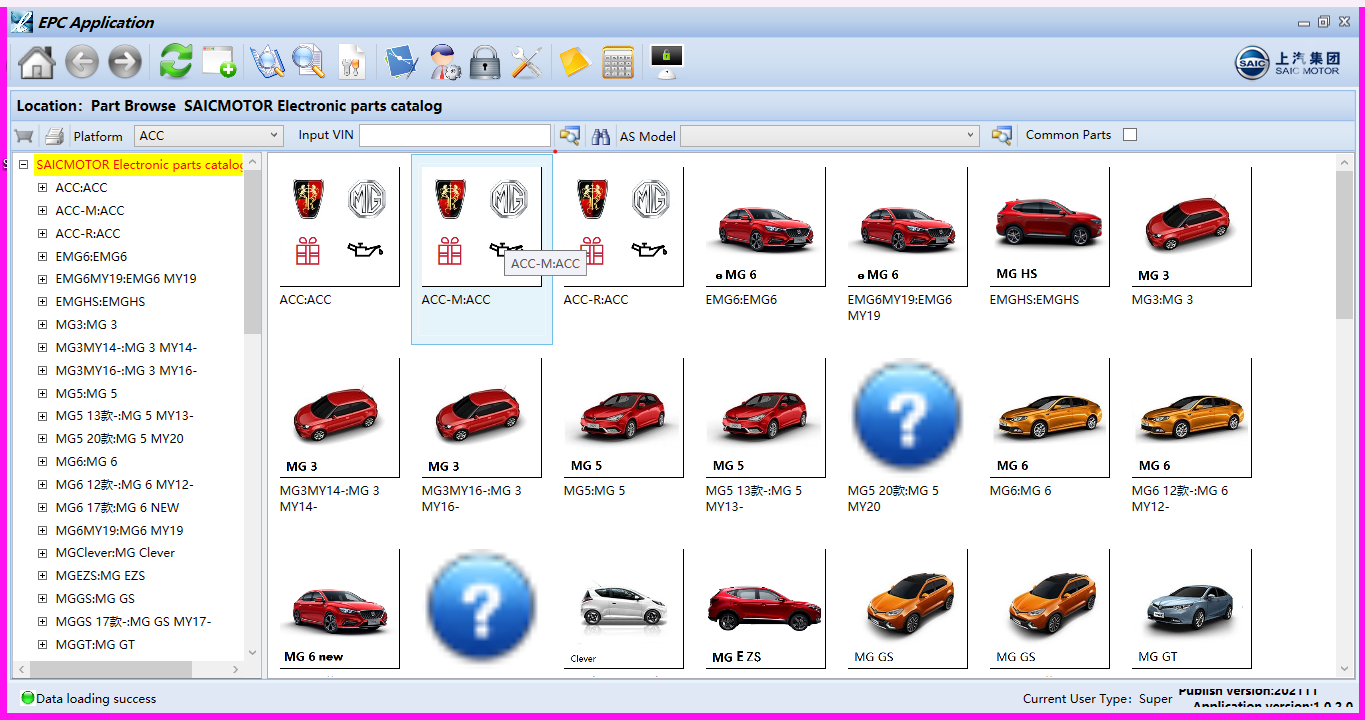Open the yellow sticky note icon
Screen dimensions: 1365x720
[x=575, y=62]
